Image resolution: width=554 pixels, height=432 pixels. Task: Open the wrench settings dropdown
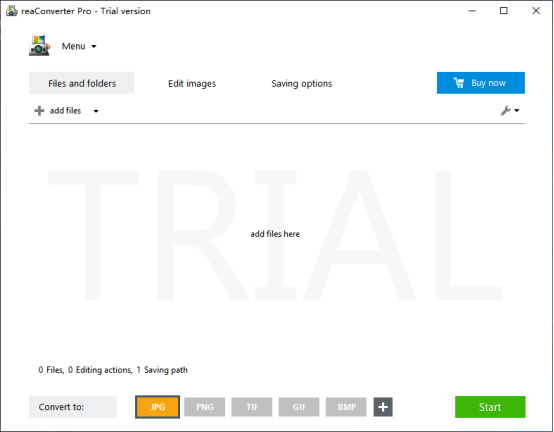(510, 111)
